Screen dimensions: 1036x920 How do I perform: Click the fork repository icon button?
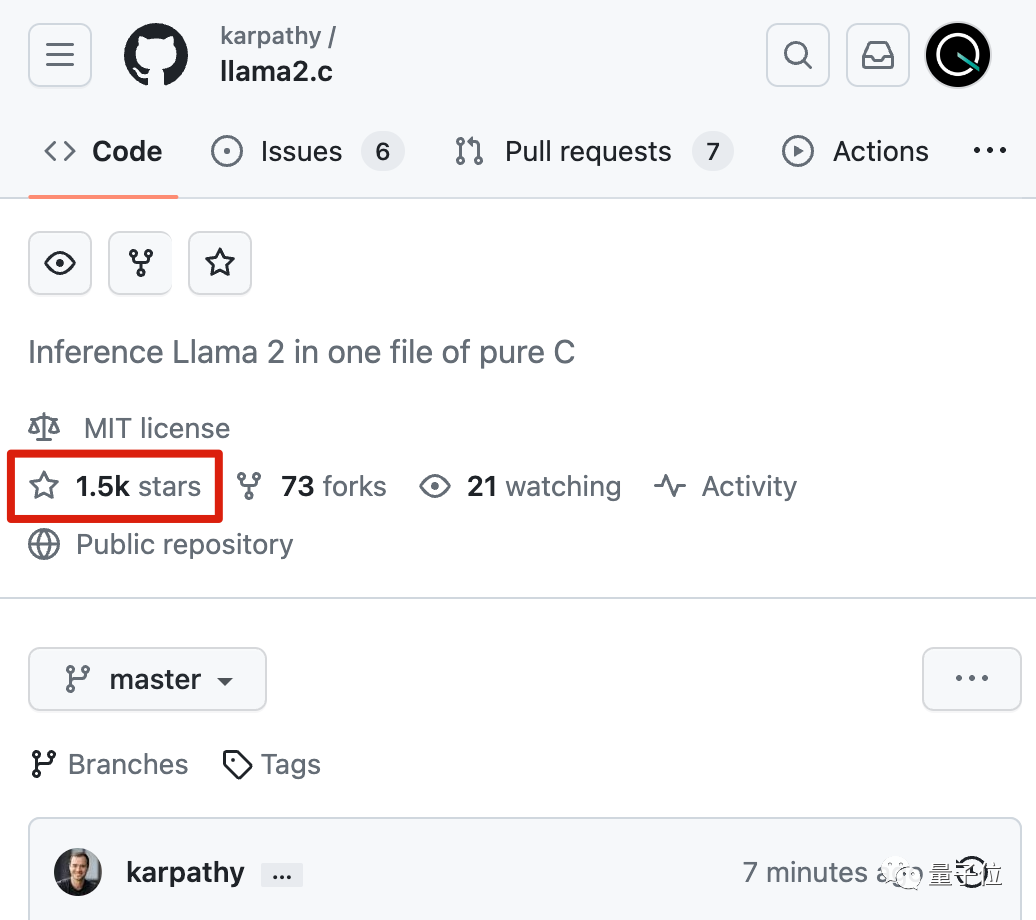point(140,263)
